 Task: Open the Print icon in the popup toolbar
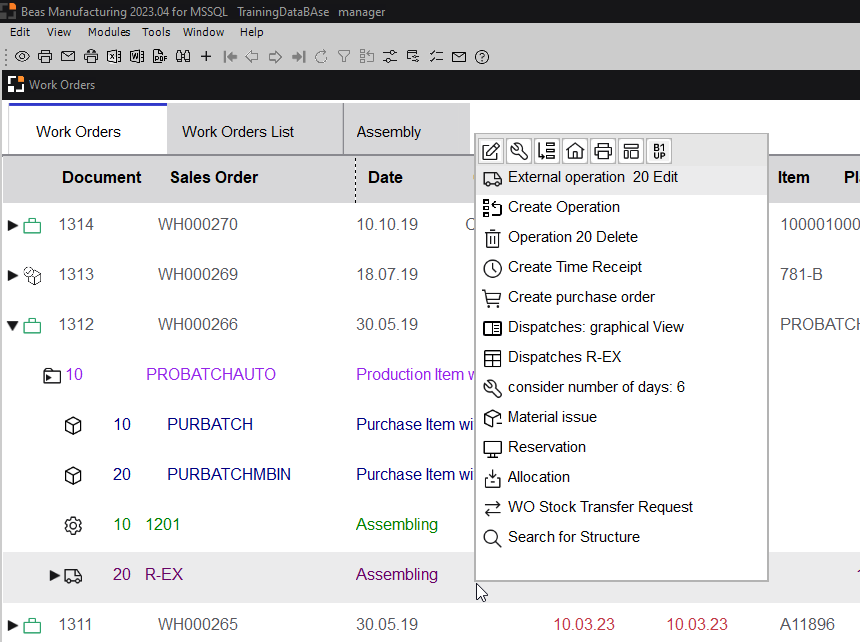coord(602,150)
